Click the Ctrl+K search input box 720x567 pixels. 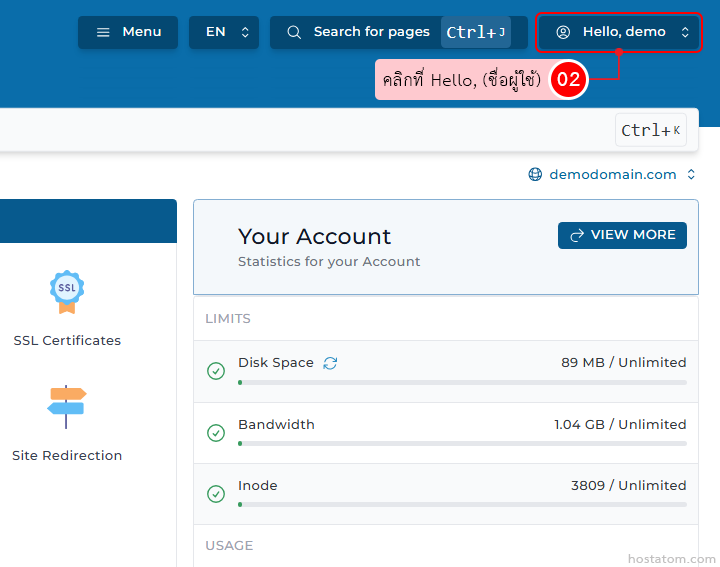coord(300,130)
